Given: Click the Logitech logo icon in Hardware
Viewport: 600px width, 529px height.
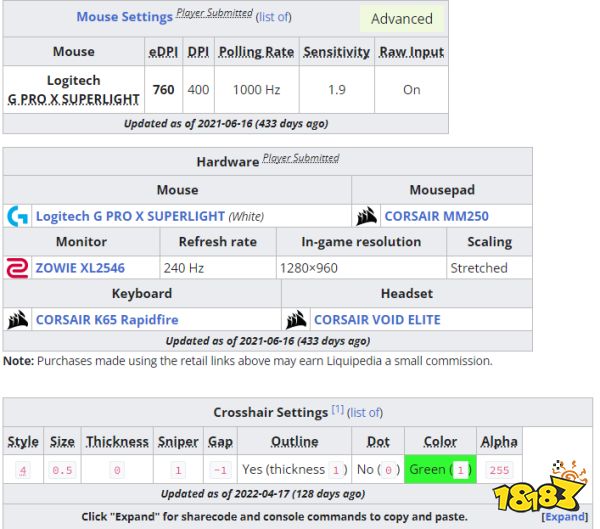Looking at the screenshot, I should (18, 216).
